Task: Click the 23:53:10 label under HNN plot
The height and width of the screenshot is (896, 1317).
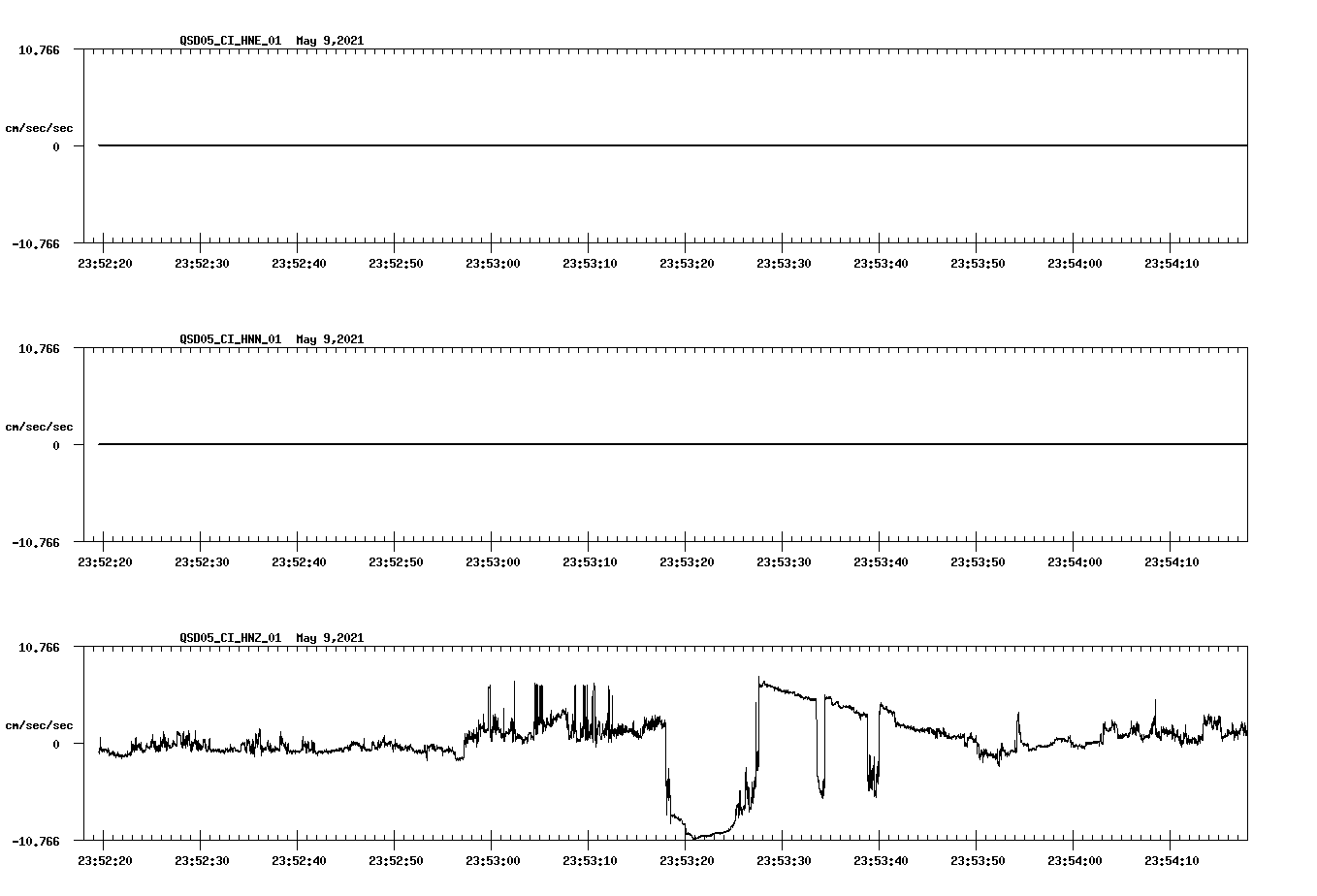Action: click(x=590, y=562)
